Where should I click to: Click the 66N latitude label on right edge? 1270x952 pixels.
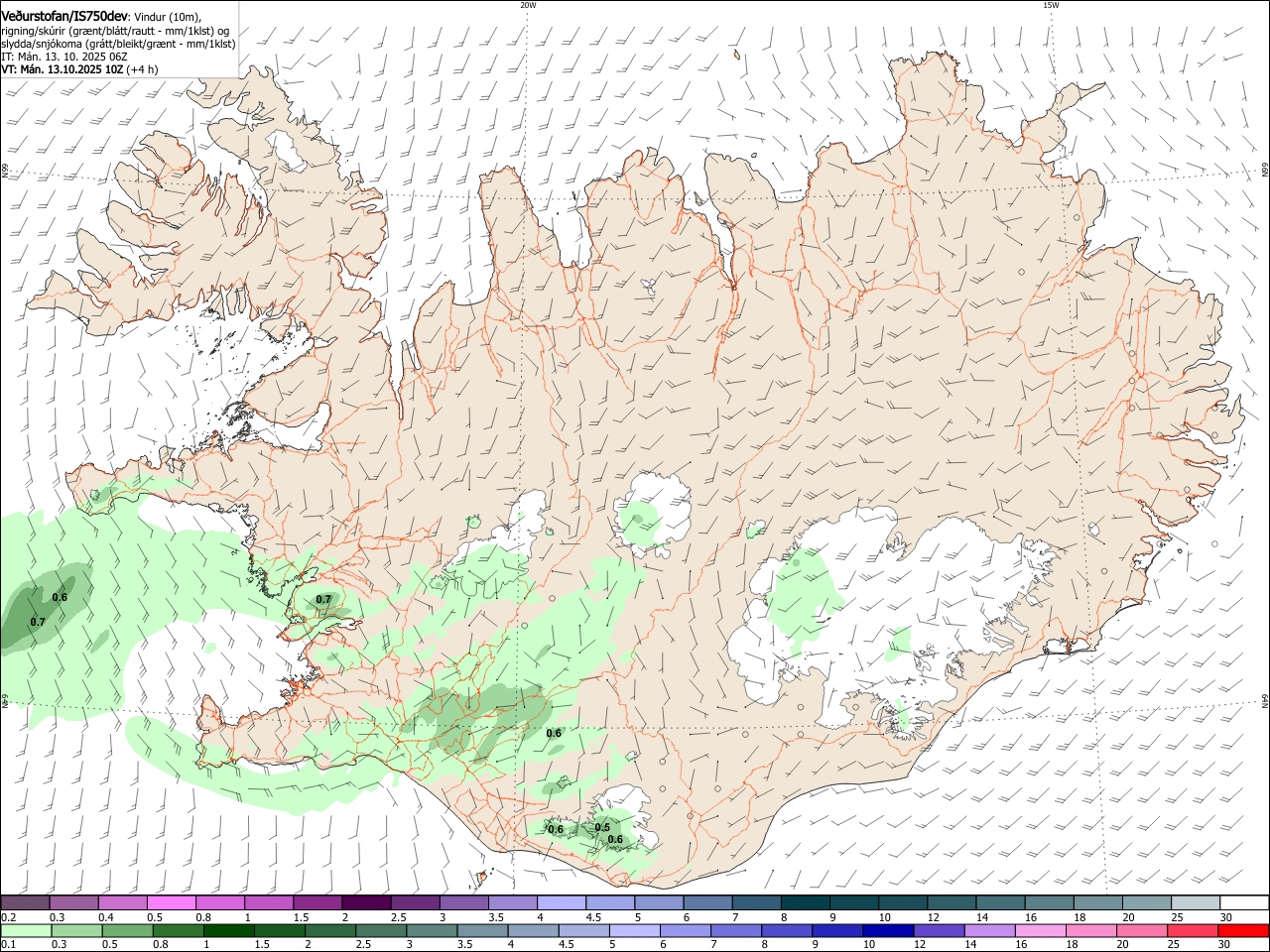click(1265, 171)
